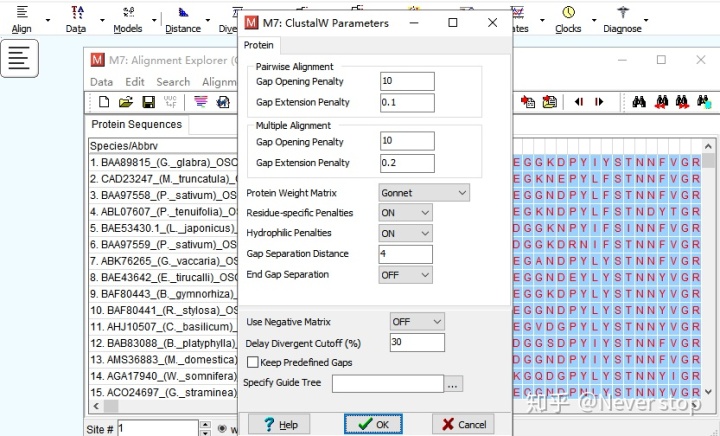The height and width of the screenshot is (436, 720).
Task: Click the ... browse button for guide tree
Action: pos(453,384)
